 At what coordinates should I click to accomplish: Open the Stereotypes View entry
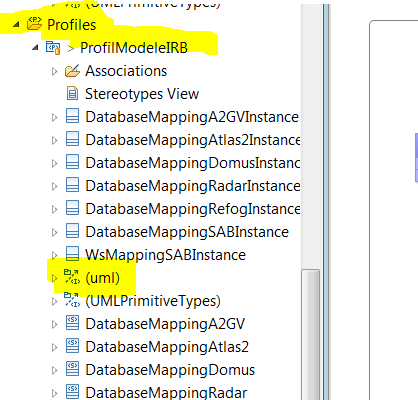[x=142, y=94]
